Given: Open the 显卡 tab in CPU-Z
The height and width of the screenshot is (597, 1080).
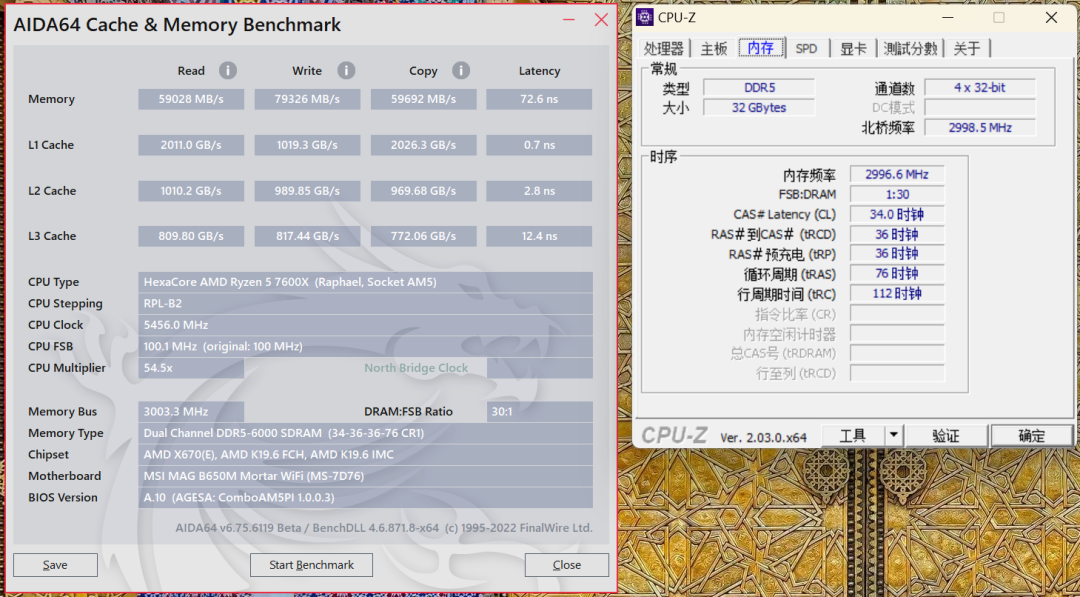Looking at the screenshot, I should click(853, 48).
